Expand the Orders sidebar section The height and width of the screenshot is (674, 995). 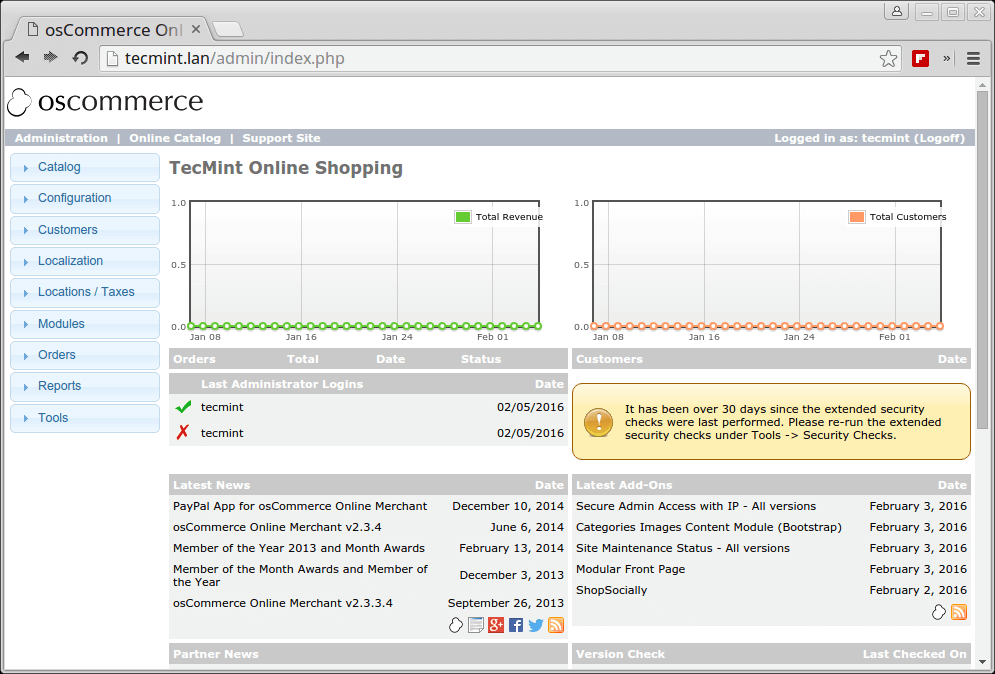(85, 355)
